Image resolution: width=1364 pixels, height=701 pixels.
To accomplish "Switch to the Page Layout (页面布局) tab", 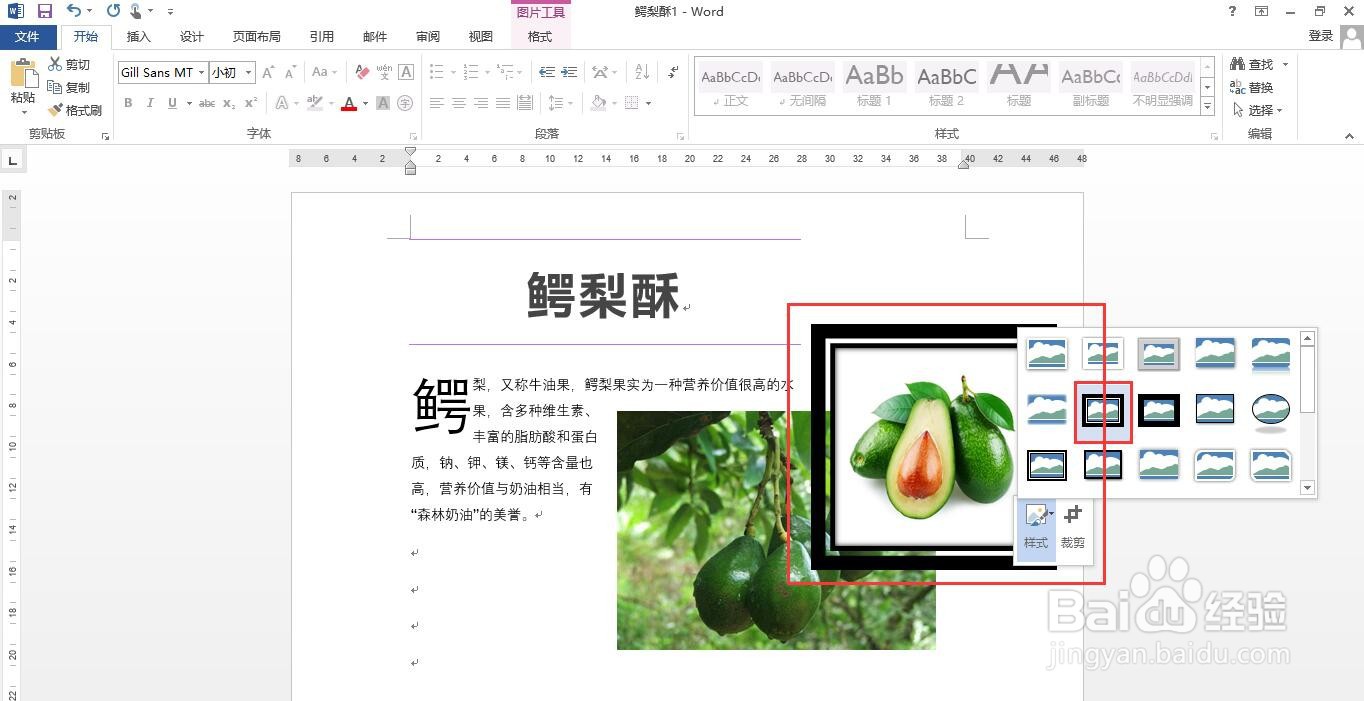I will pyautogui.click(x=257, y=37).
